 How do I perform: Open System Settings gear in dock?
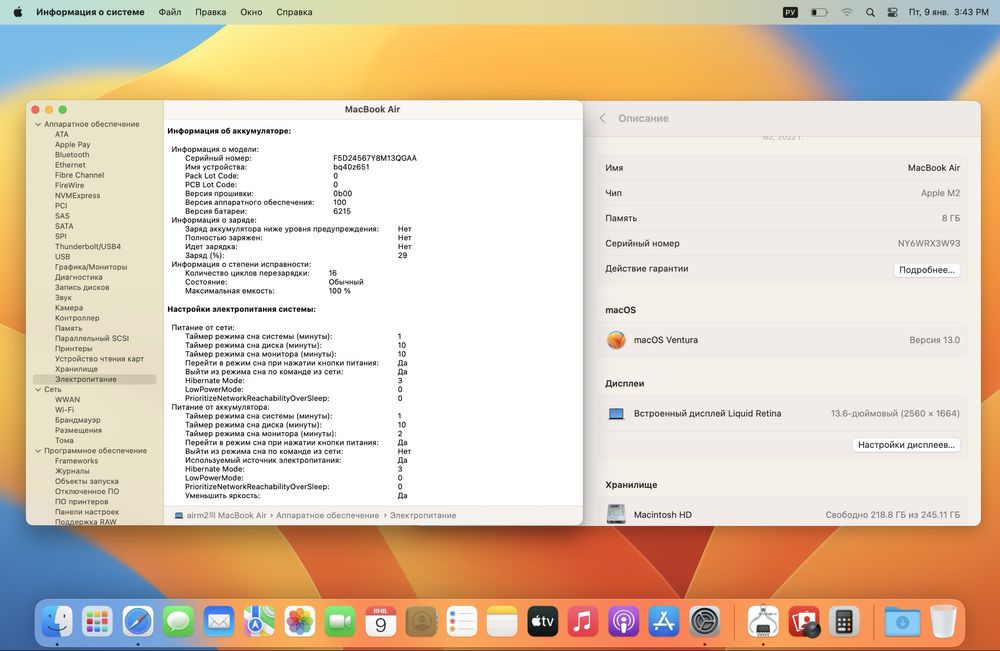click(705, 621)
